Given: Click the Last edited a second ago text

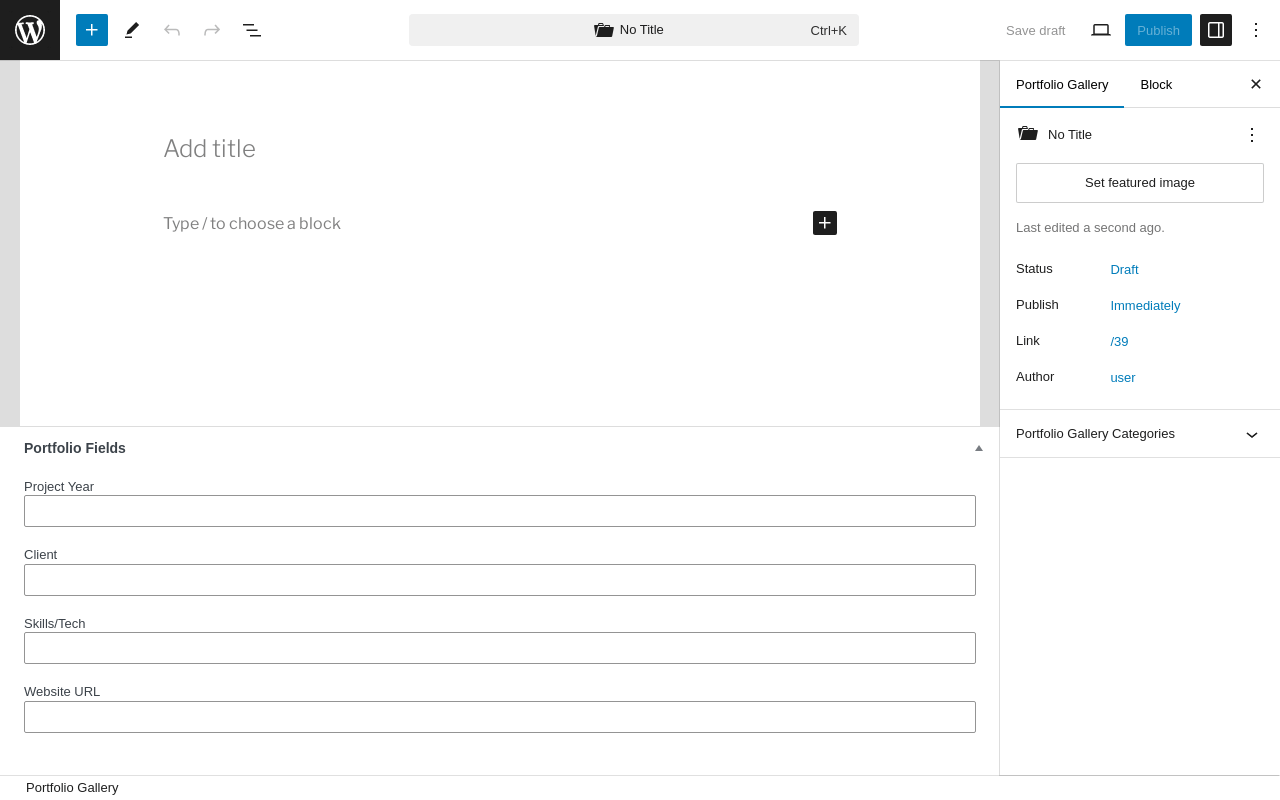Looking at the screenshot, I should [x=1090, y=228].
